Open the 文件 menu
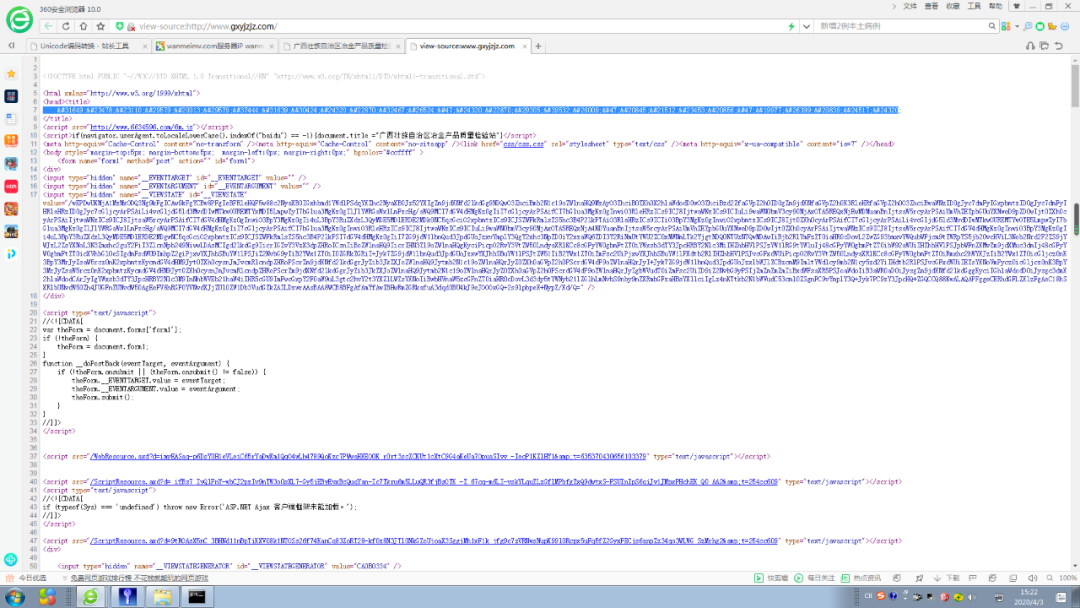 coord(910,6)
